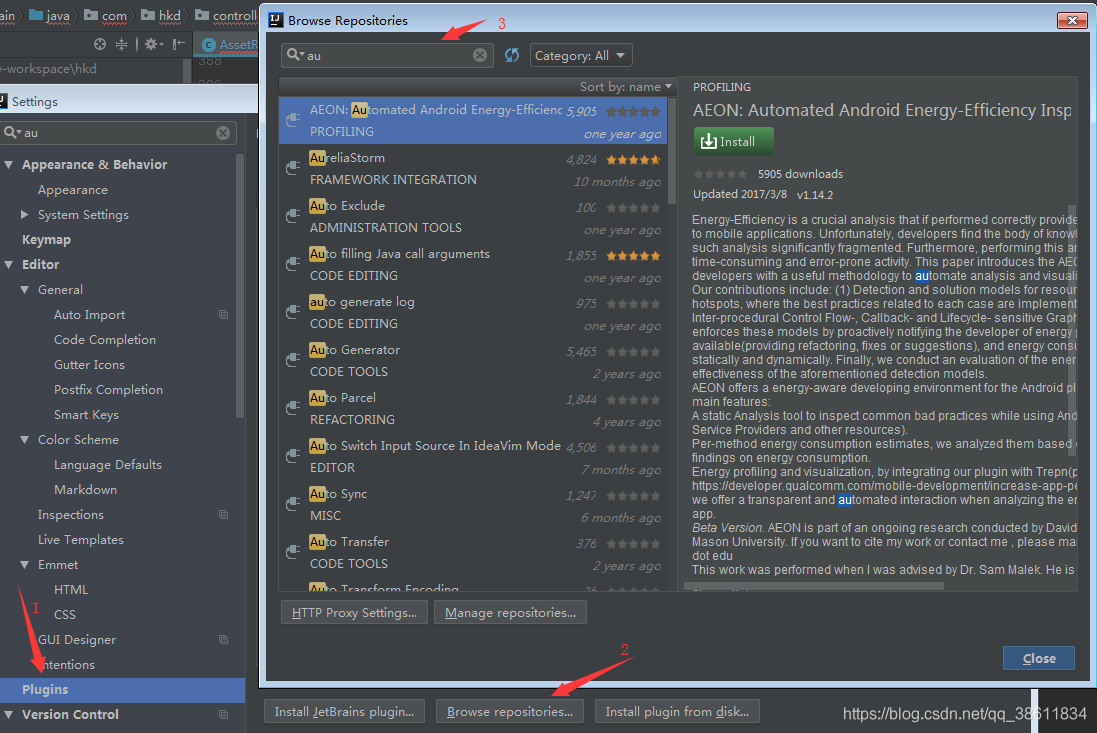Click project-level icon next to Auto Import
1097x733 pixels.
point(223,315)
